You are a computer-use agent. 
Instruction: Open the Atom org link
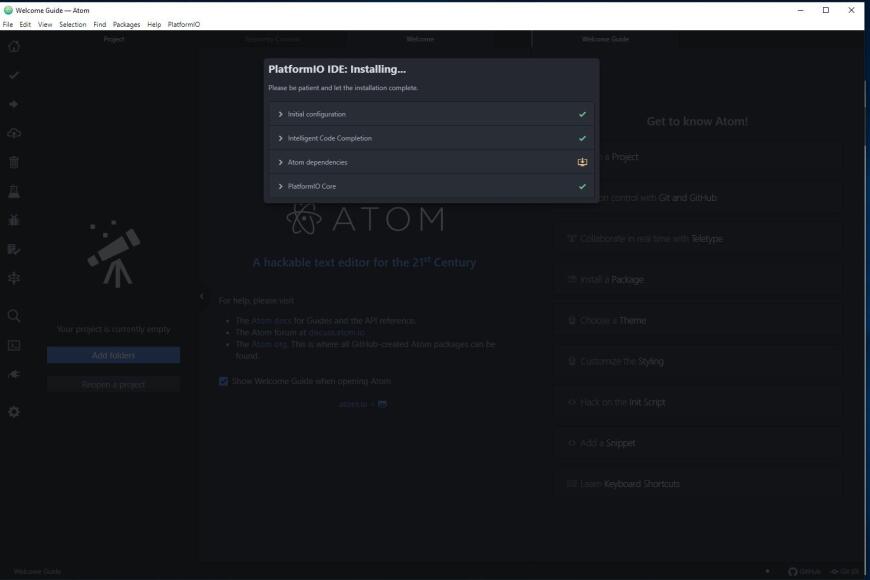pos(269,344)
